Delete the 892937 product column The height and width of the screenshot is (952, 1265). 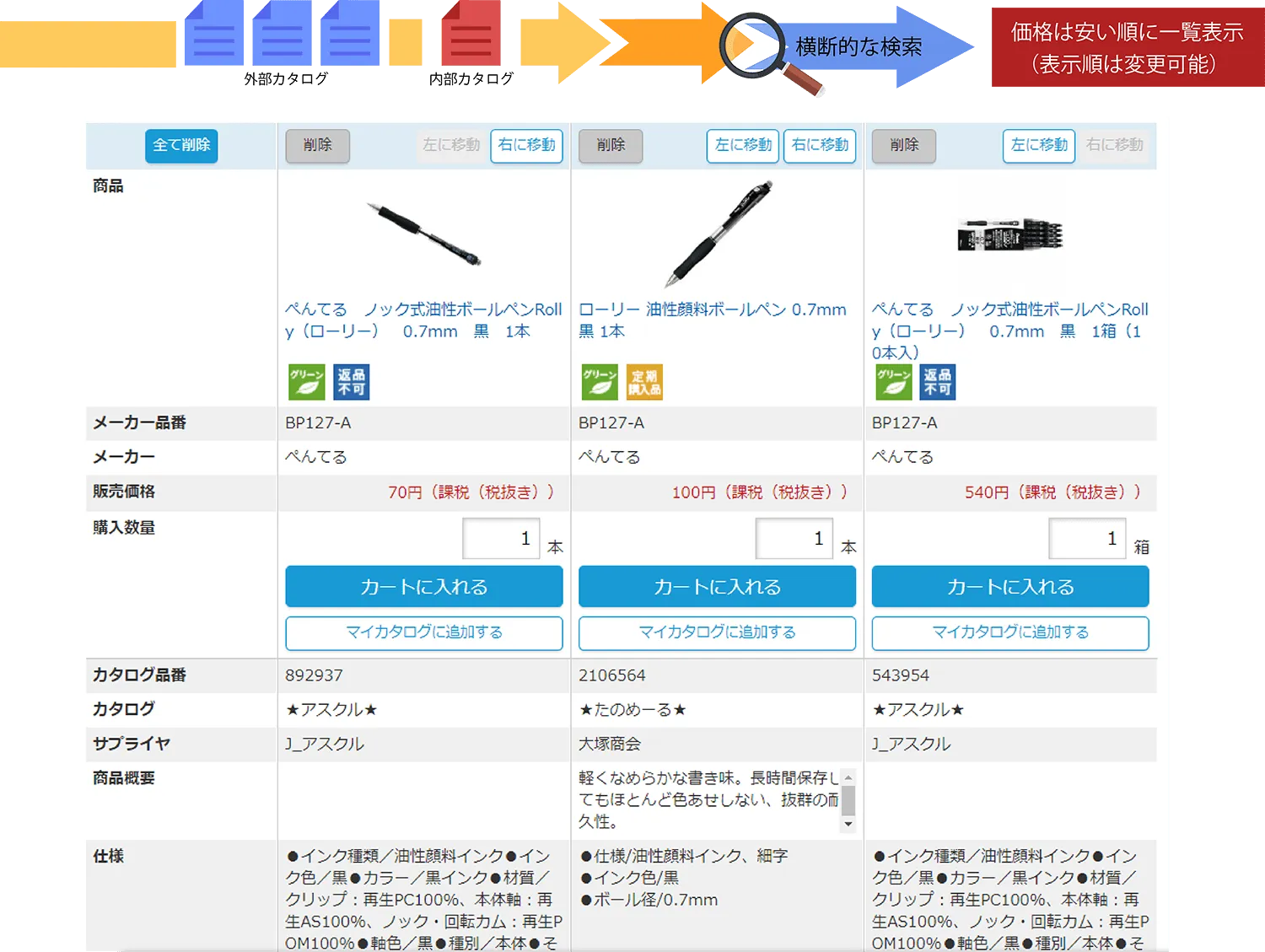pyautogui.click(x=317, y=146)
